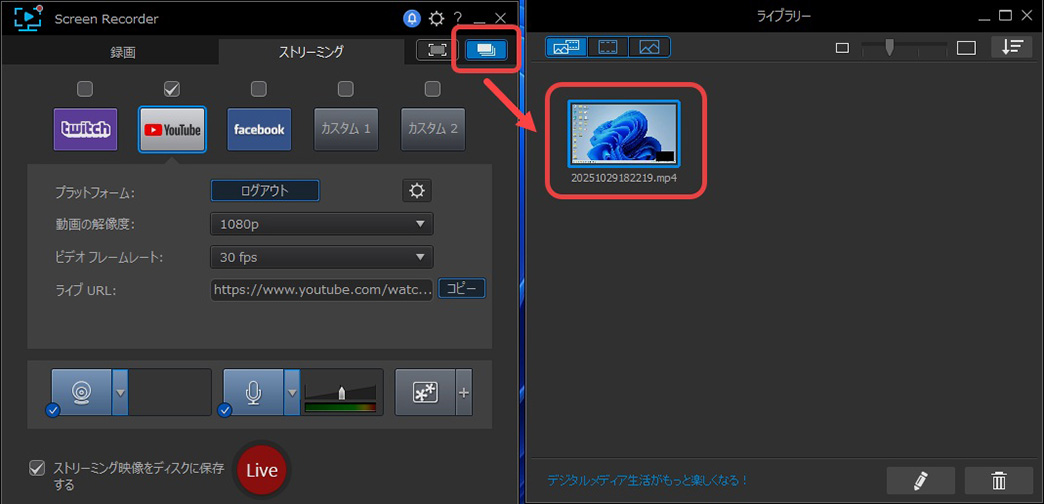Viewport: 1044px width, 504px height.
Task: Click the ログアウト button
Action: coord(265,190)
